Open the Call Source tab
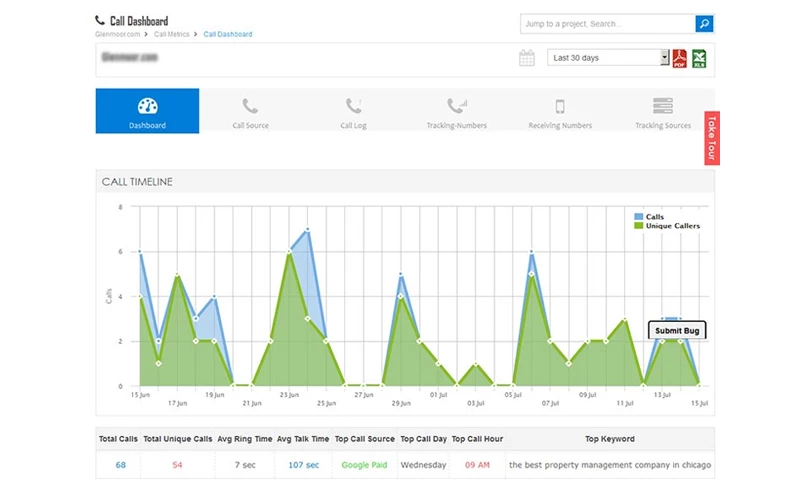Image resolution: width=800 pixels, height=480 pixels. click(250, 112)
